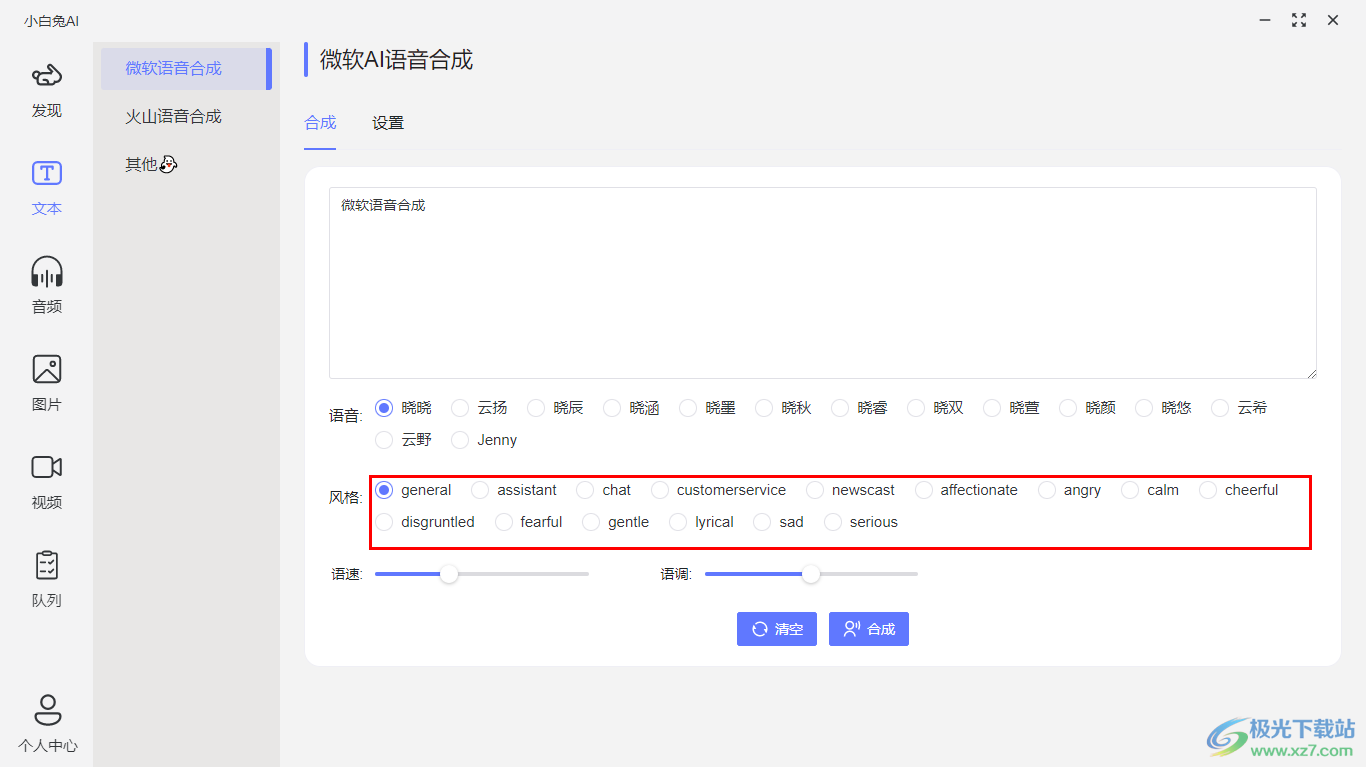Open the 发现 discover section
1366x767 pixels.
47,90
